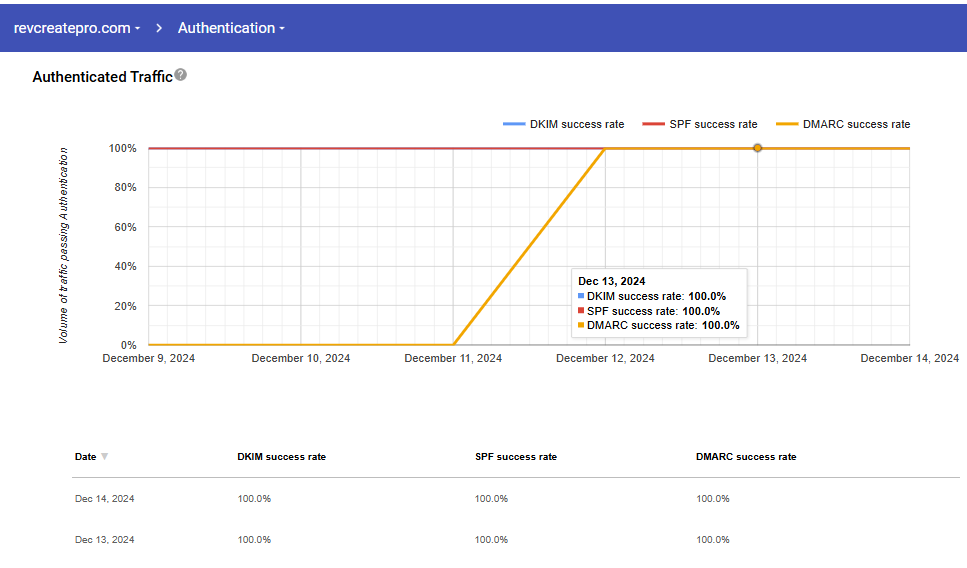Viewport: 967px width, 568px height.
Task: Select the Dec 14, 2024 table row date
Action: [x=104, y=499]
